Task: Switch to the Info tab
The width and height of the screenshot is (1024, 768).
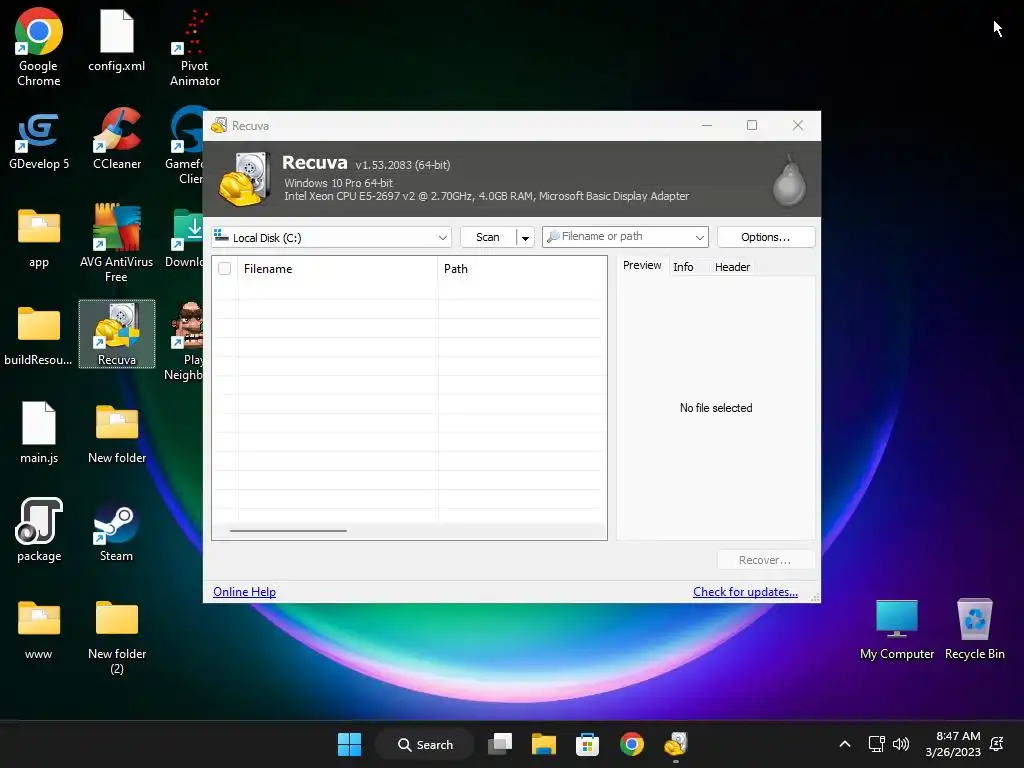Action: (683, 266)
